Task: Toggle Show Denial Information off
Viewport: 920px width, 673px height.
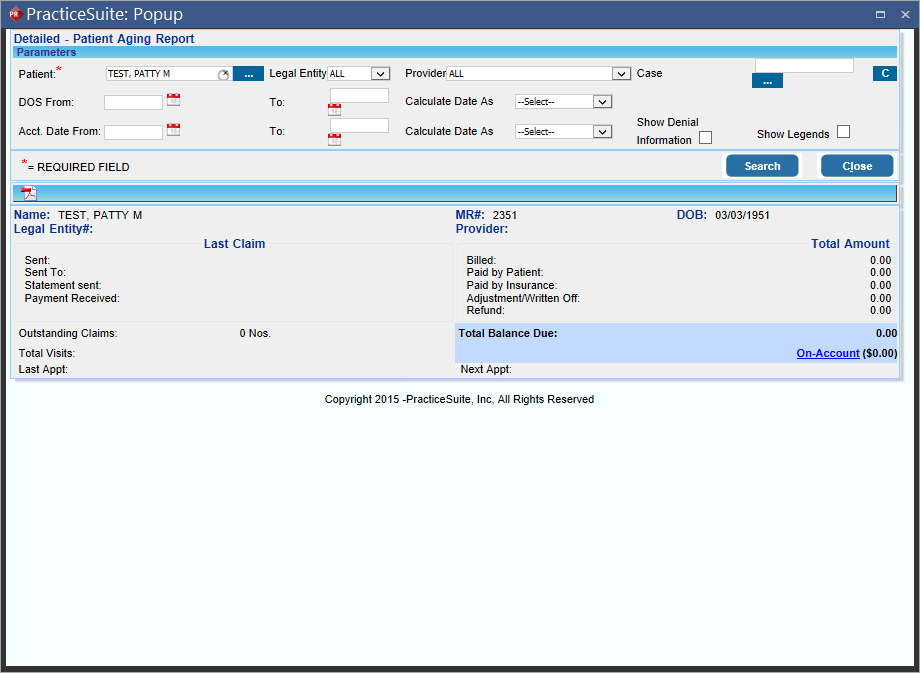Action: coord(705,137)
